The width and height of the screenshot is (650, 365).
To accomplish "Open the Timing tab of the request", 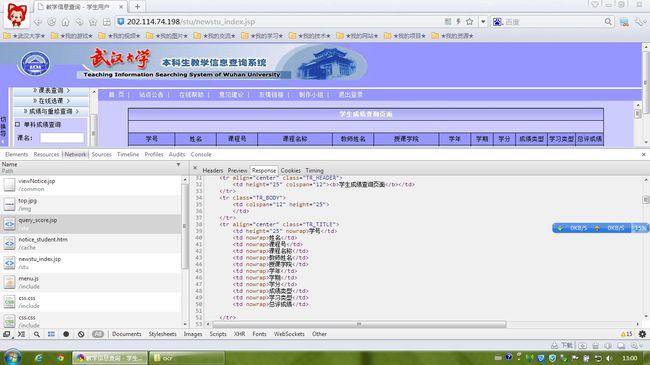I will tap(315, 170).
